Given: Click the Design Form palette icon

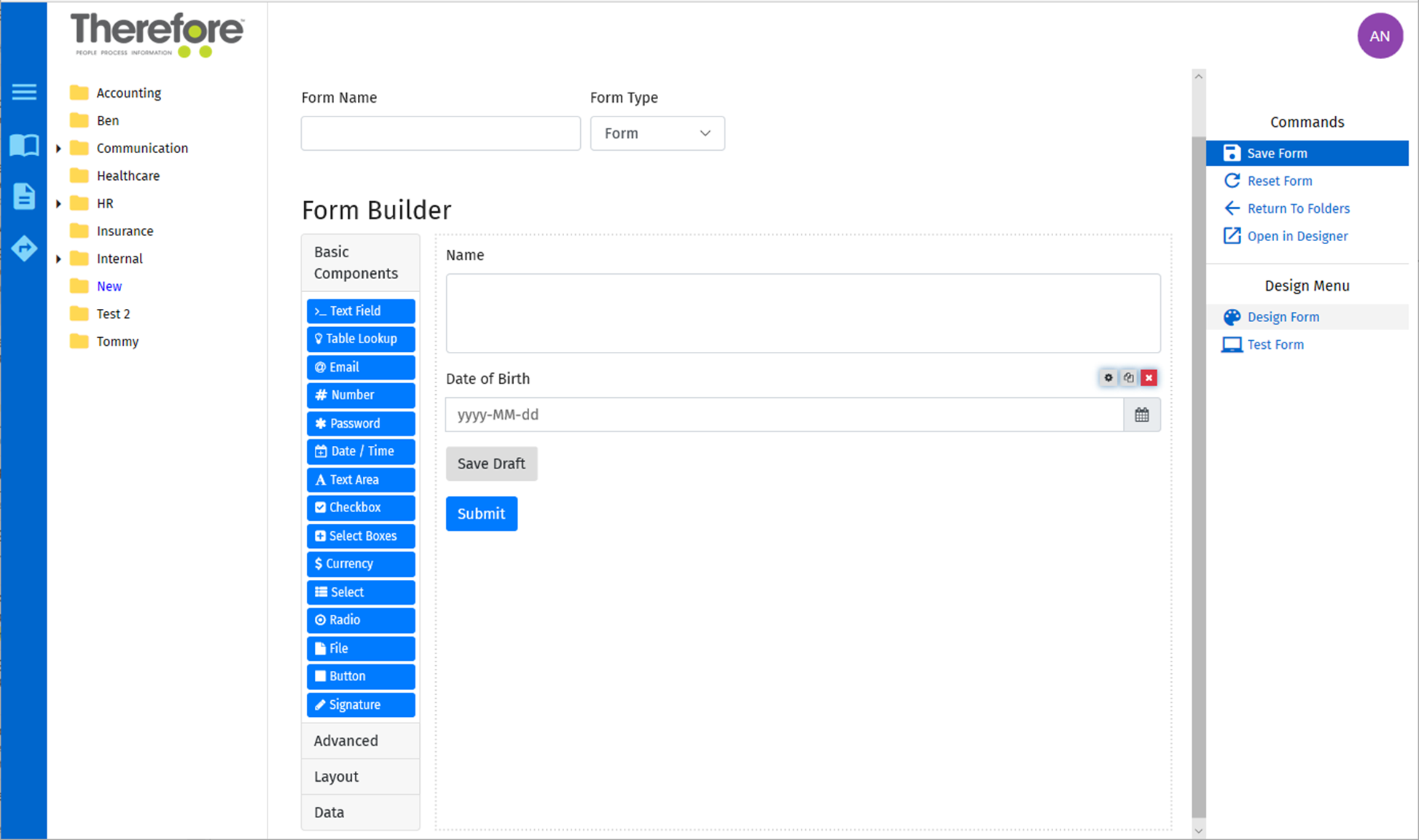Looking at the screenshot, I should (1230, 317).
